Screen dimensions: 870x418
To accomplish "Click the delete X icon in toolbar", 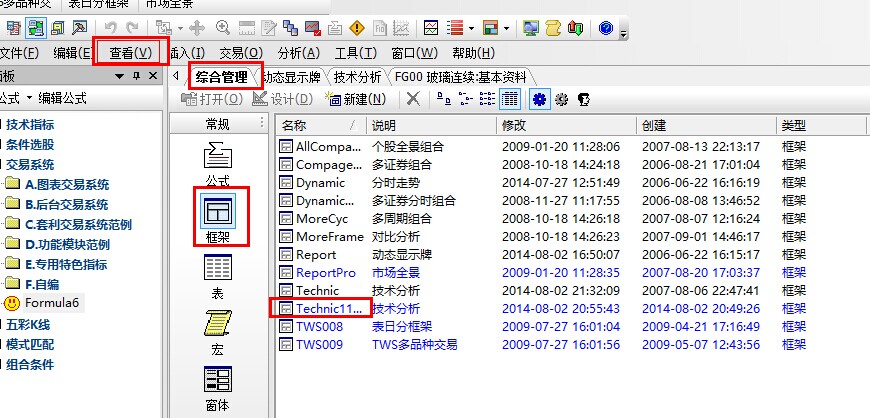I will click(412, 99).
